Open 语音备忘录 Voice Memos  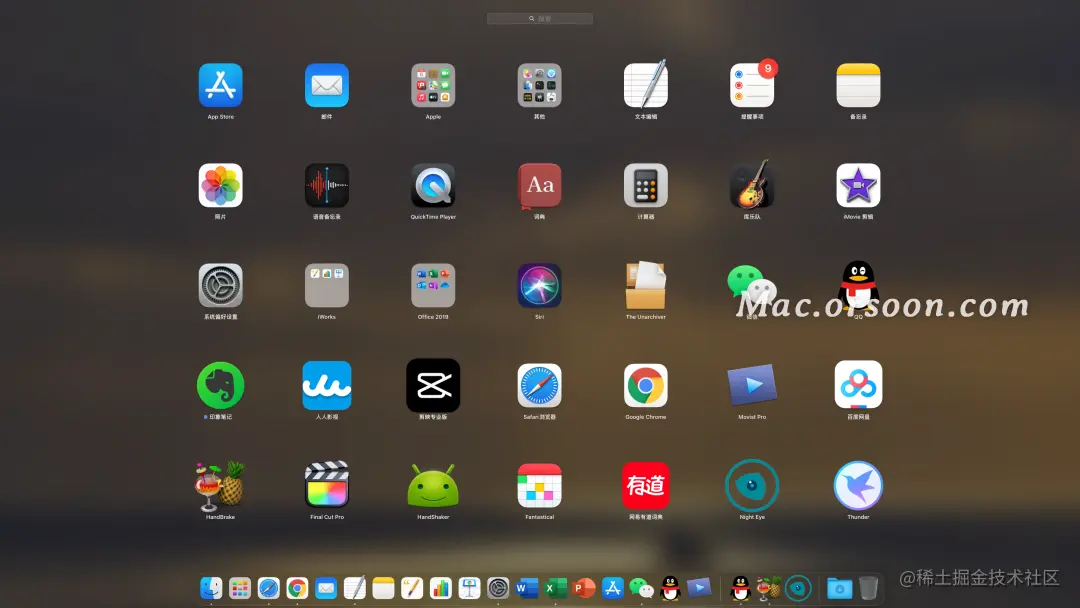tap(326, 185)
